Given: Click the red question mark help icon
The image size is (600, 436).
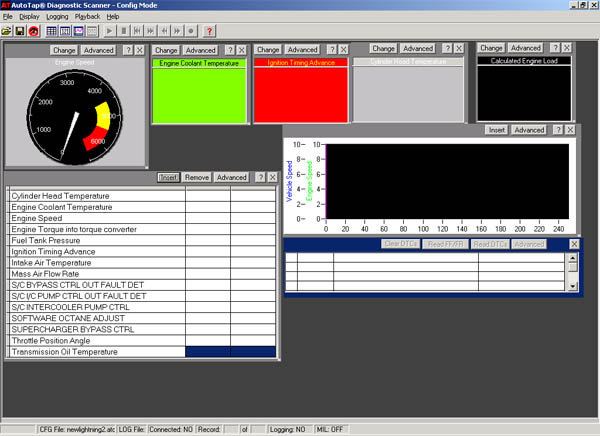Looking at the screenshot, I should (208, 32).
